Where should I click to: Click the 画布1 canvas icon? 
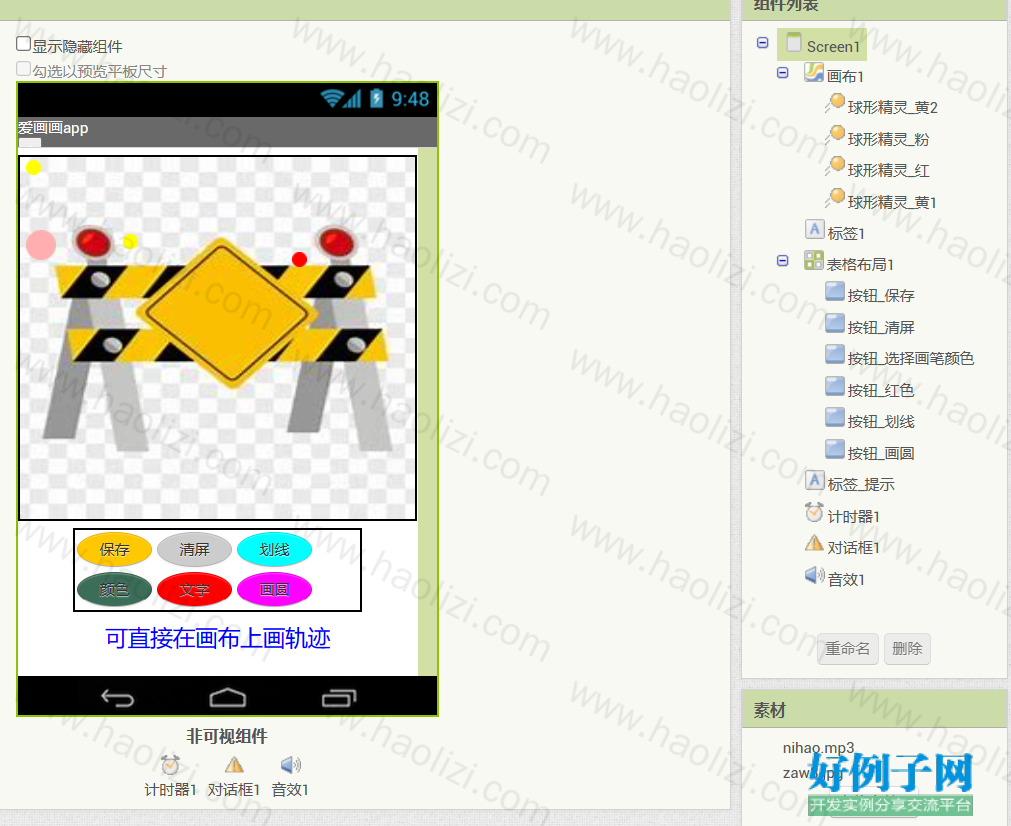point(814,72)
